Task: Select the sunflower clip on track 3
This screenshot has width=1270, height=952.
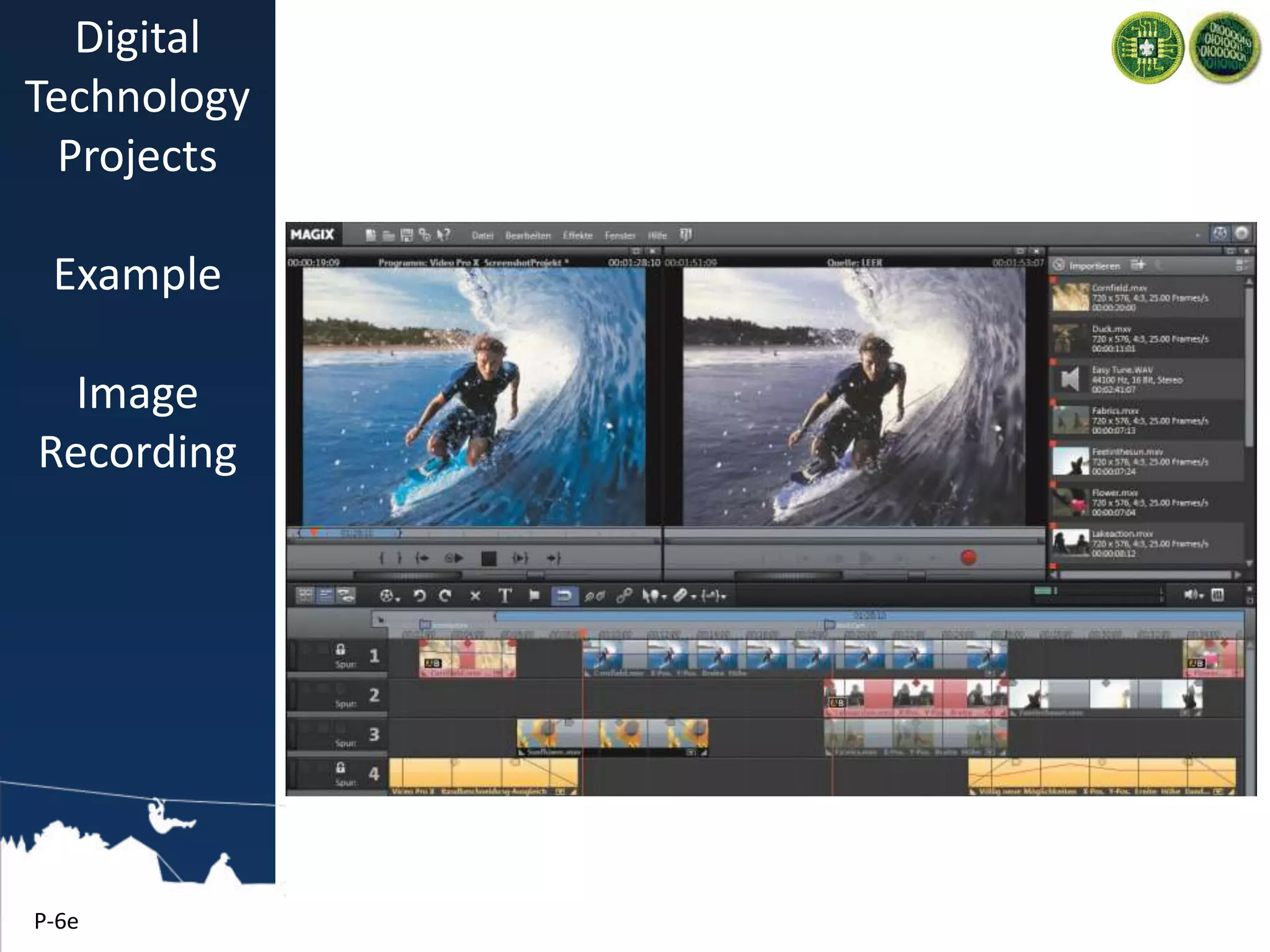Action: pos(612,737)
